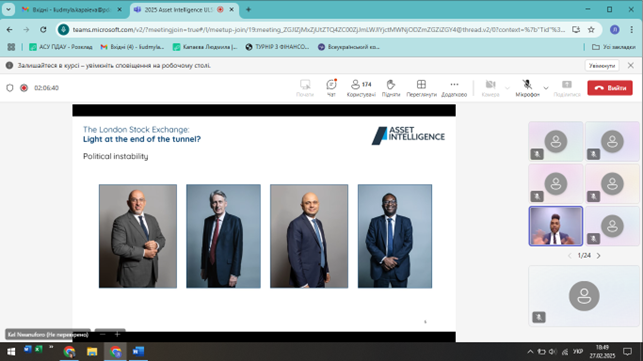Toggle the camera on

[490, 88]
